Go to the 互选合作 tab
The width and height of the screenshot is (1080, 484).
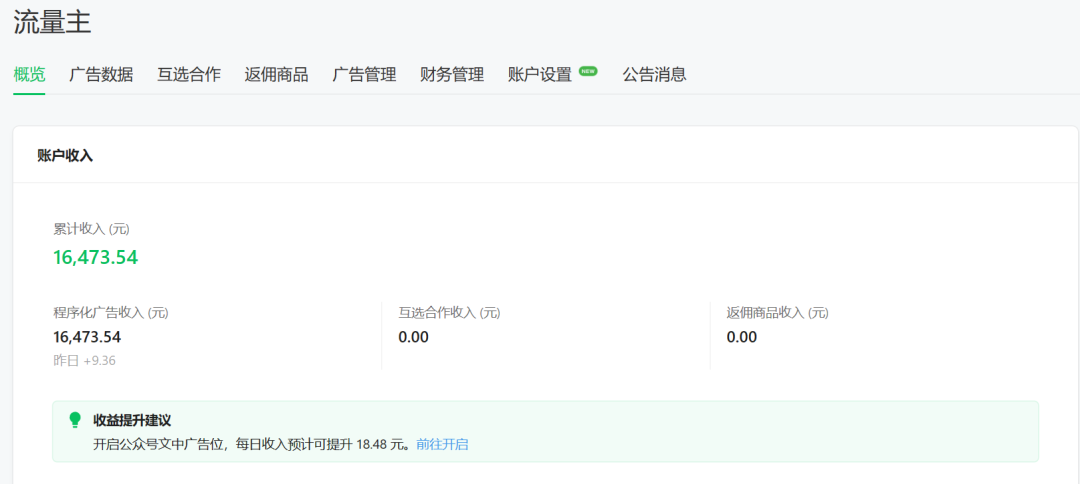pyautogui.click(x=189, y=75)
